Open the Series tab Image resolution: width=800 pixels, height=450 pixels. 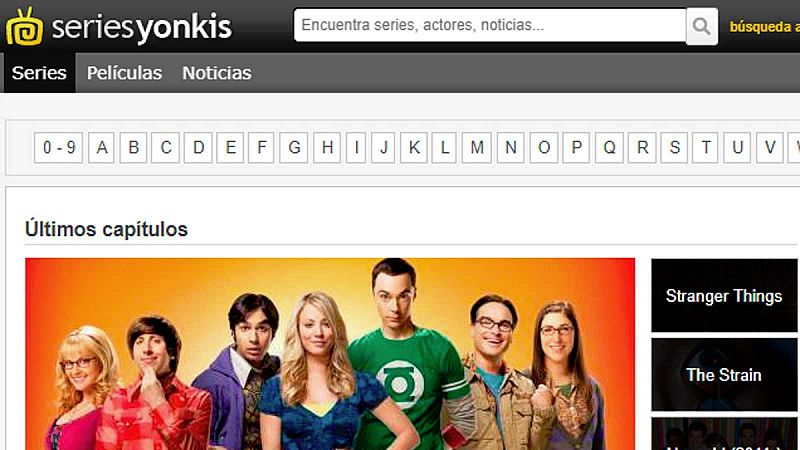coord(39,73)
